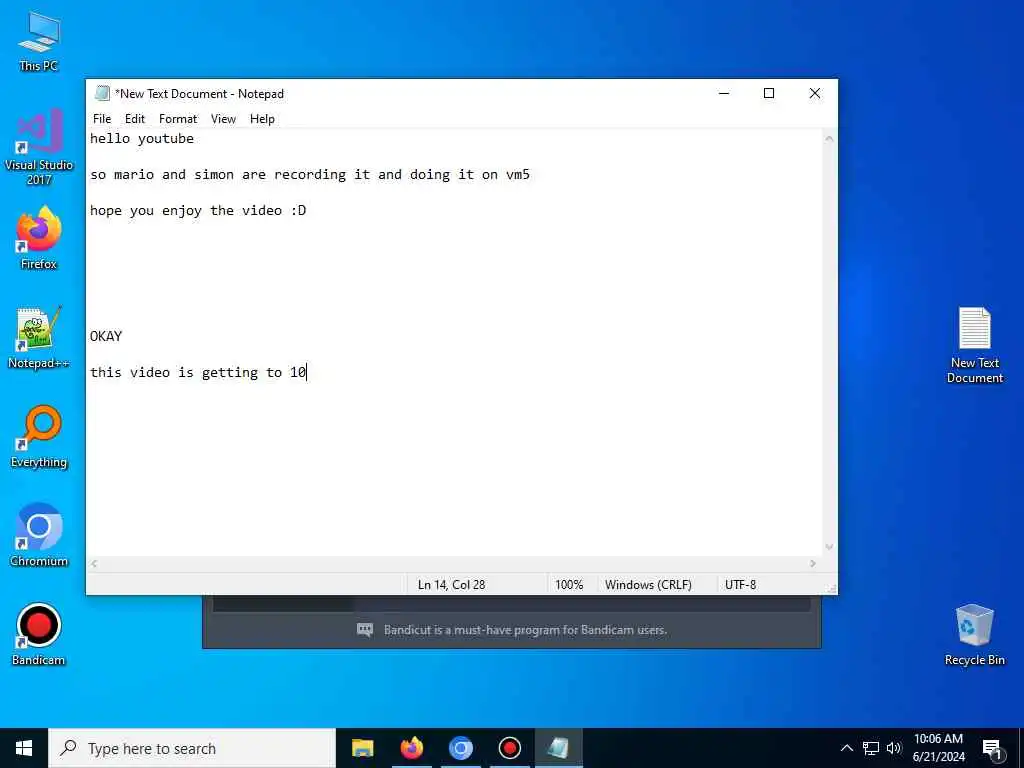
Task: Open the Help menu in Notepad
Action: [262, 119]
